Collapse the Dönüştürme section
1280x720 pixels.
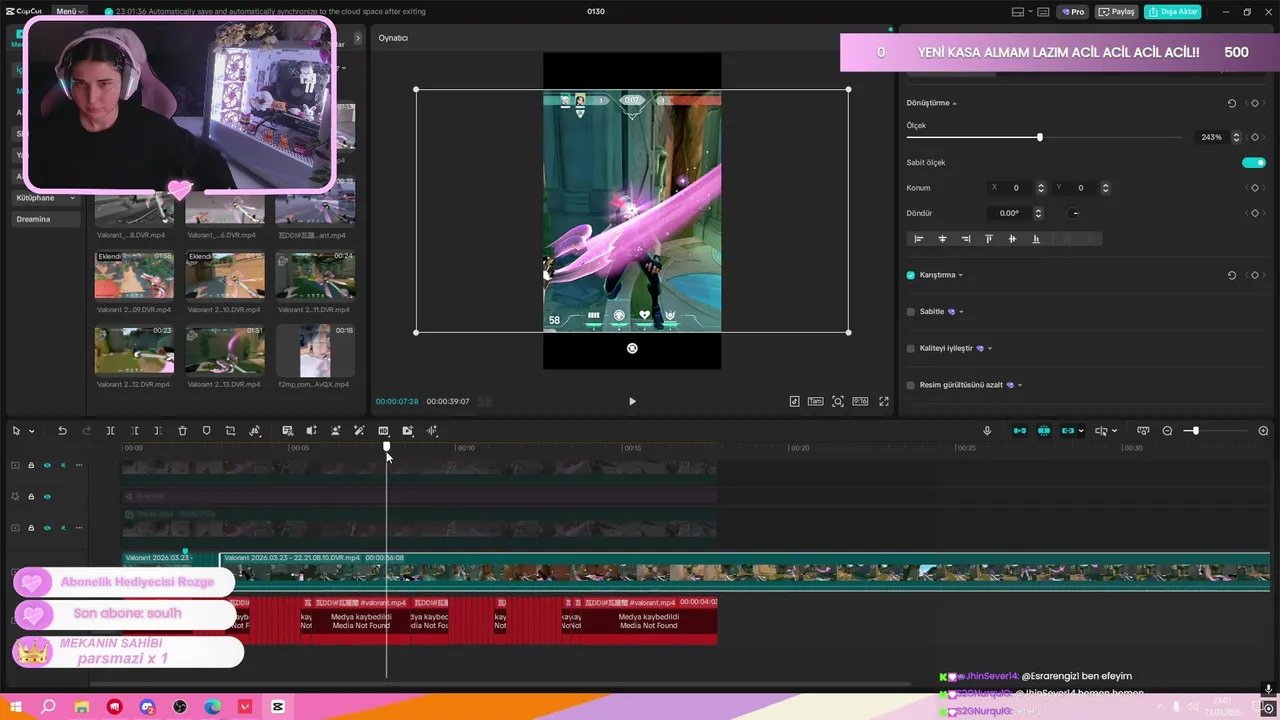coord(954,103)
